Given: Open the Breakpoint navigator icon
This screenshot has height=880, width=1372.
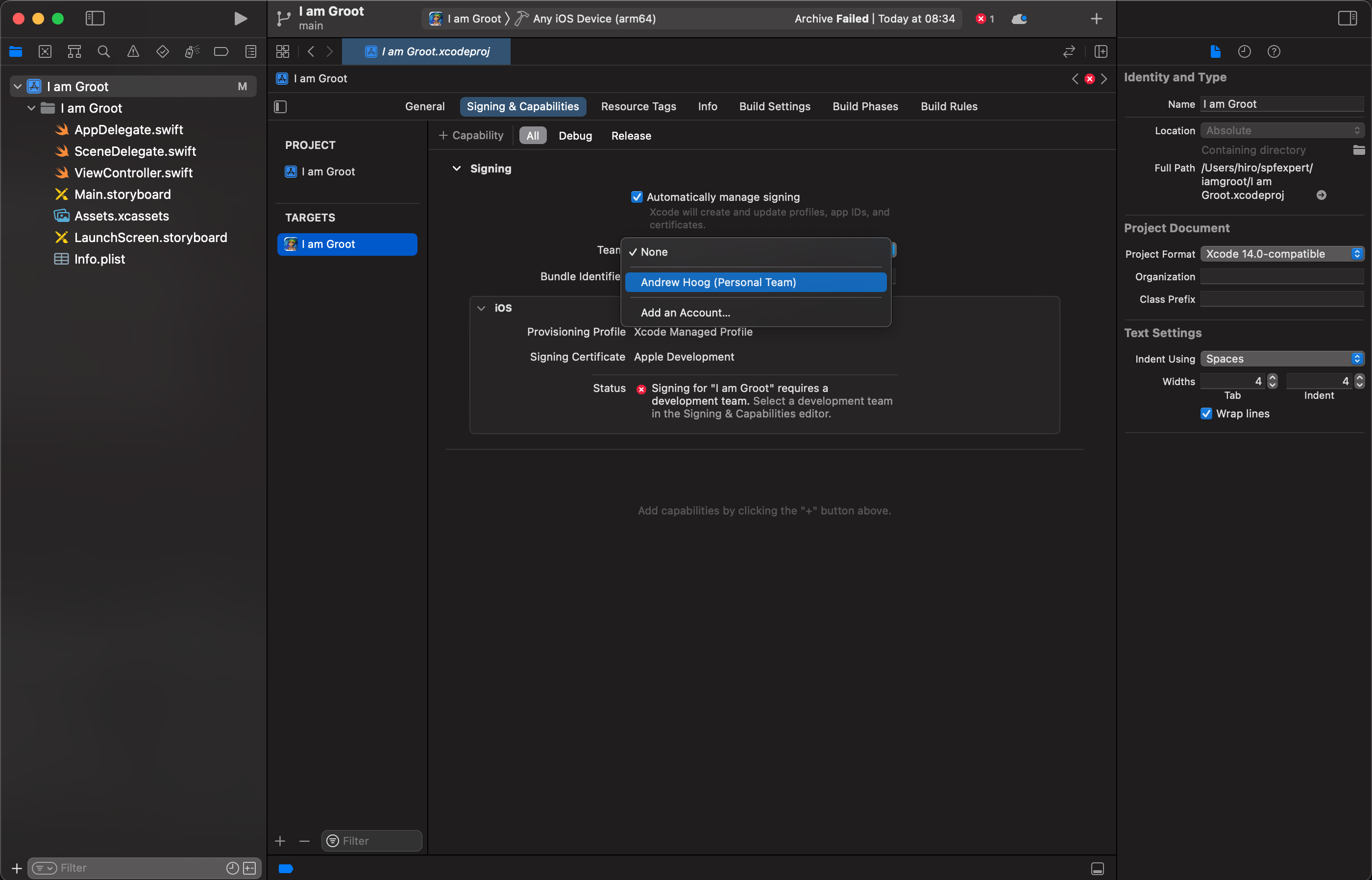Looking at the screenshot, I should [221, 51].
